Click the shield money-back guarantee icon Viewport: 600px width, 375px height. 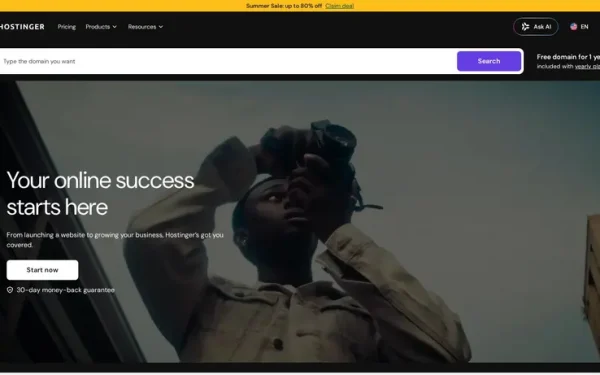point(10,290)
